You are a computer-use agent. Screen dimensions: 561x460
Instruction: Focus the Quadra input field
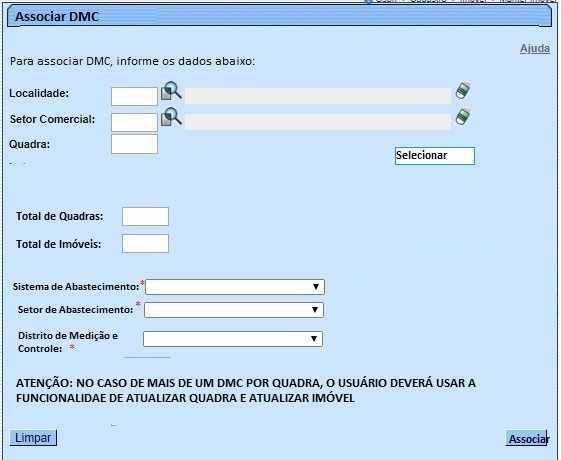tap(134, 144)
